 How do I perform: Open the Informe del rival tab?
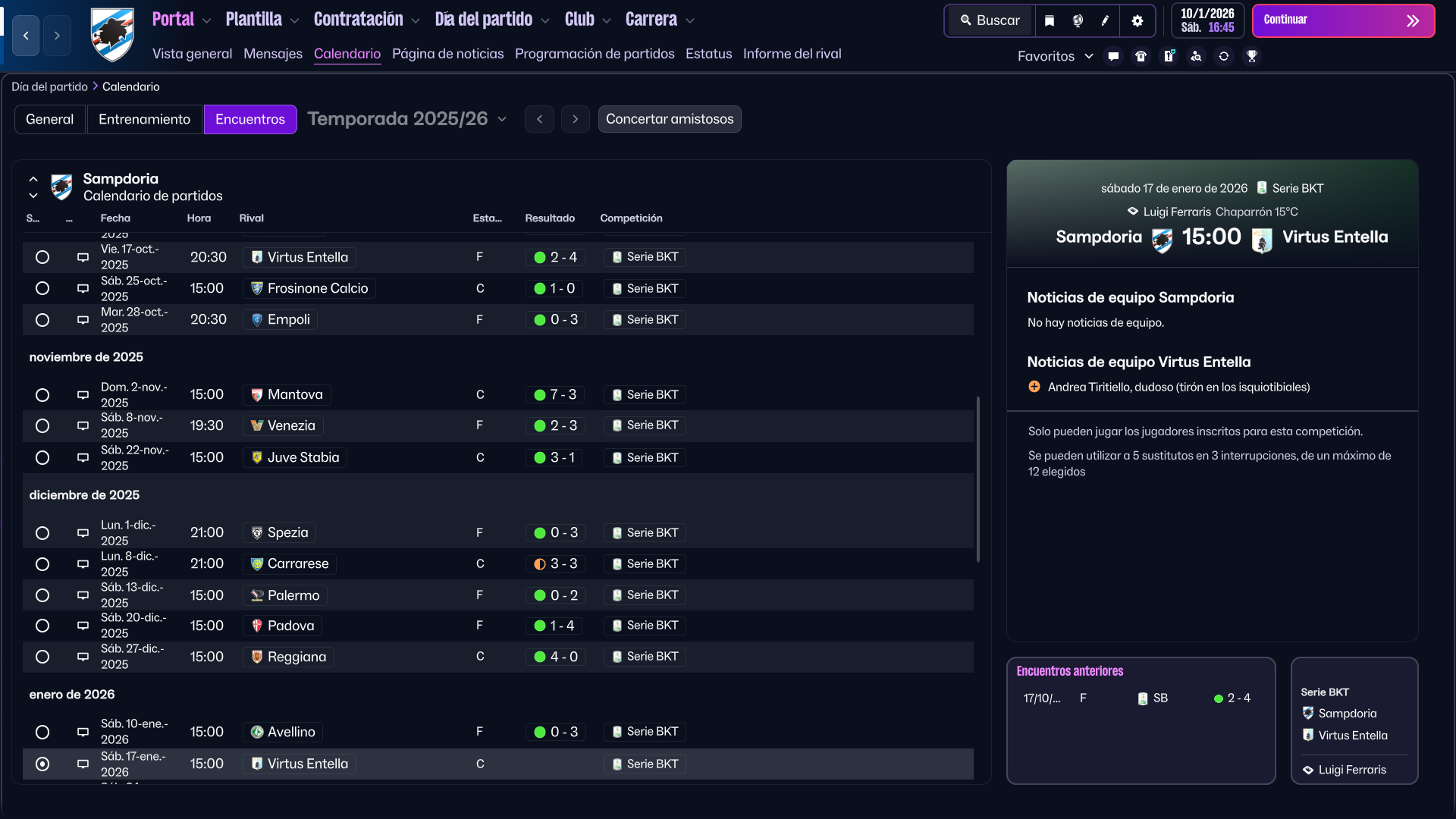point(792,54)
